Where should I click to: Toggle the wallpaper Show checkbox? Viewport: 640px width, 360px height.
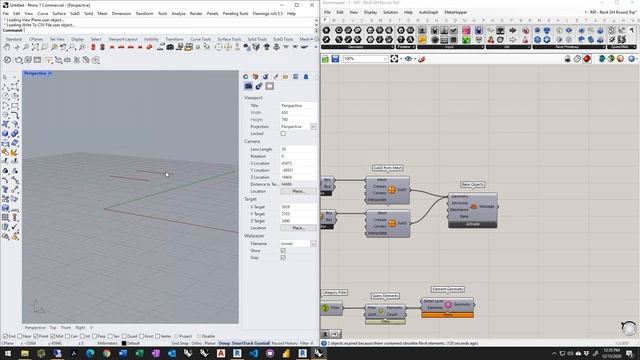283,251
